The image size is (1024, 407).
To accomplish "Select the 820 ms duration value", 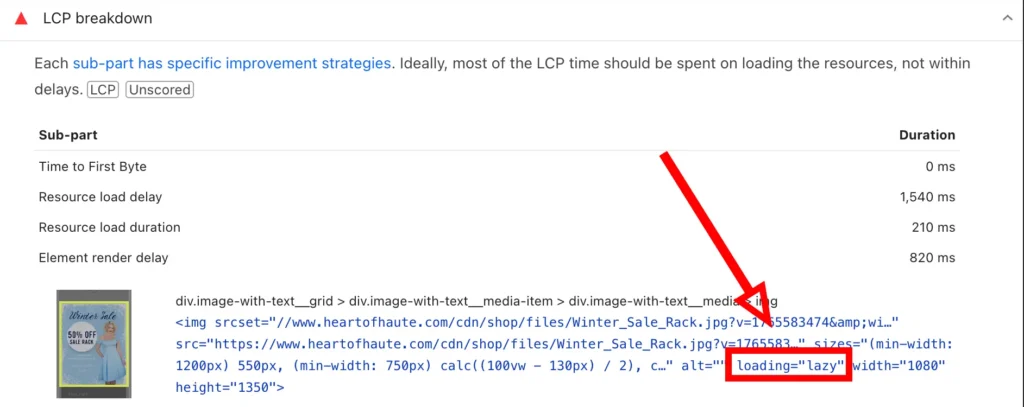I will click(933, 258).
